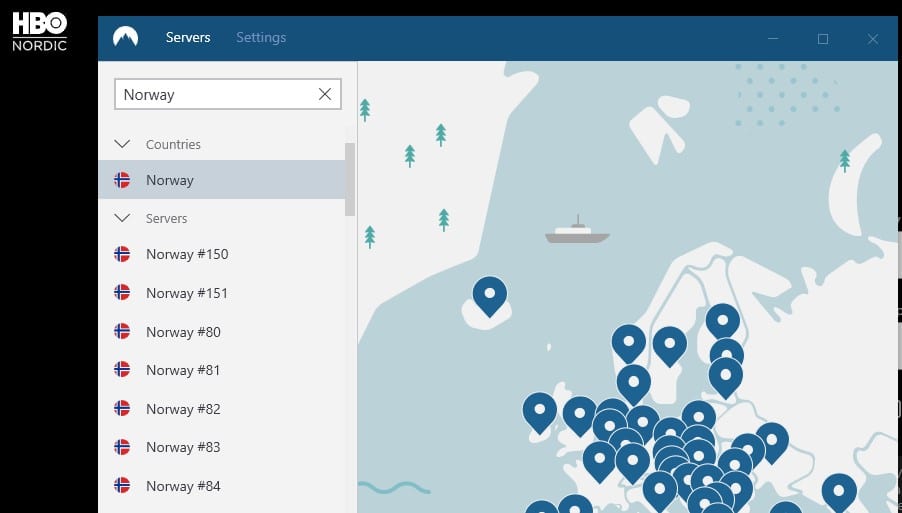The height and width of the screenshot is (513, 902).
Task: Click the Finland map pin
Action: click(x=723, y=322)
